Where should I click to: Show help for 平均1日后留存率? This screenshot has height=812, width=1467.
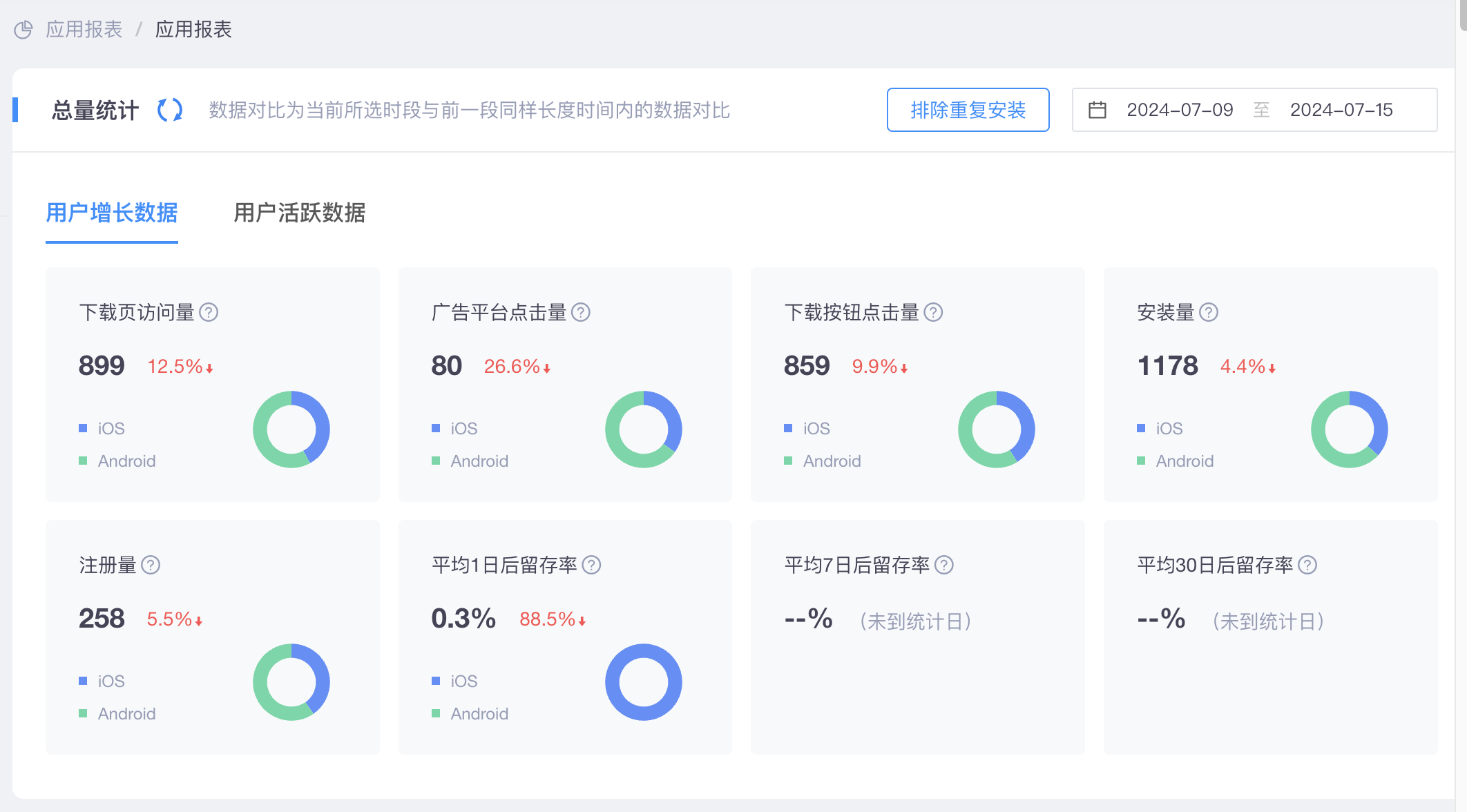591,565
